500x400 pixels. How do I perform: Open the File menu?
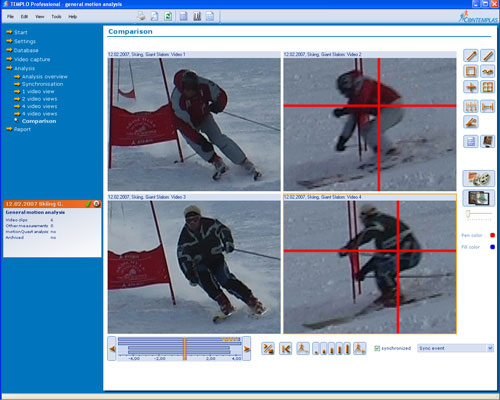click(x=11, y=17)
